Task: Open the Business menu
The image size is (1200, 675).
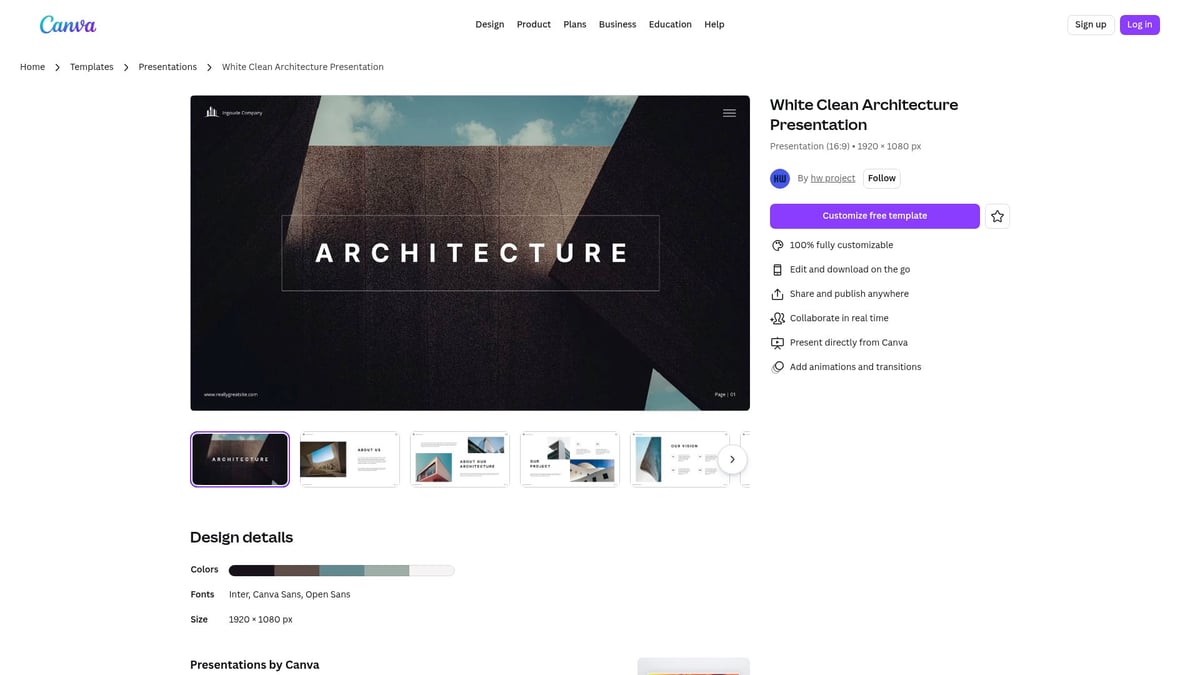Action: pyautogui.click(x=617, y=24)
